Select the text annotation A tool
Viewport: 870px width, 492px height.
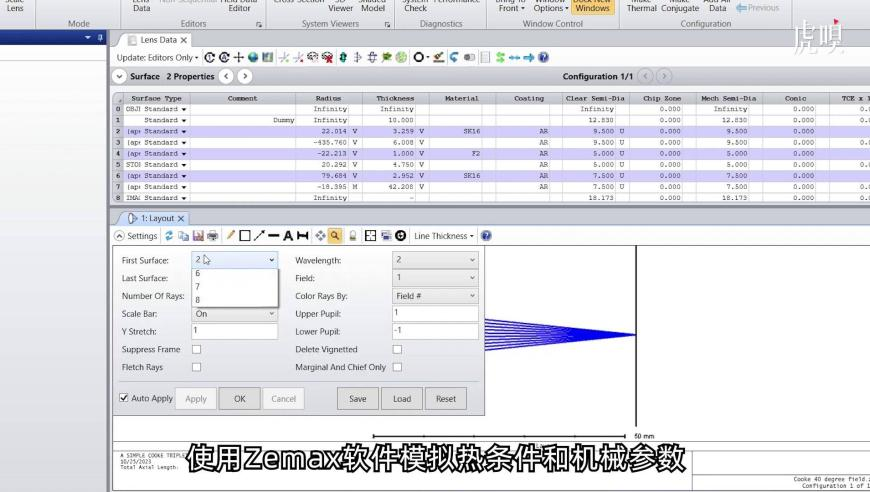point(288,236)
